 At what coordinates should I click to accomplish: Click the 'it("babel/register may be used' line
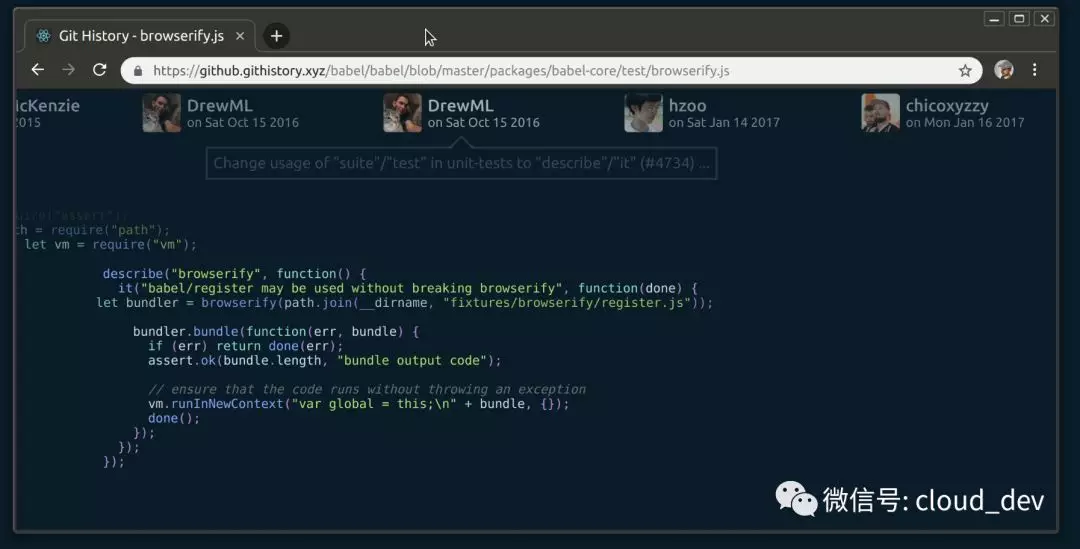click(408, 288)
